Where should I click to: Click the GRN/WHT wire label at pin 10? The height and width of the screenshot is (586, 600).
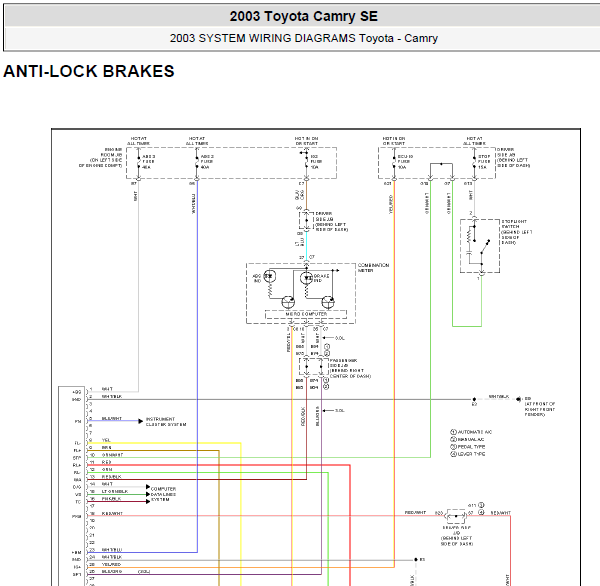112,455
